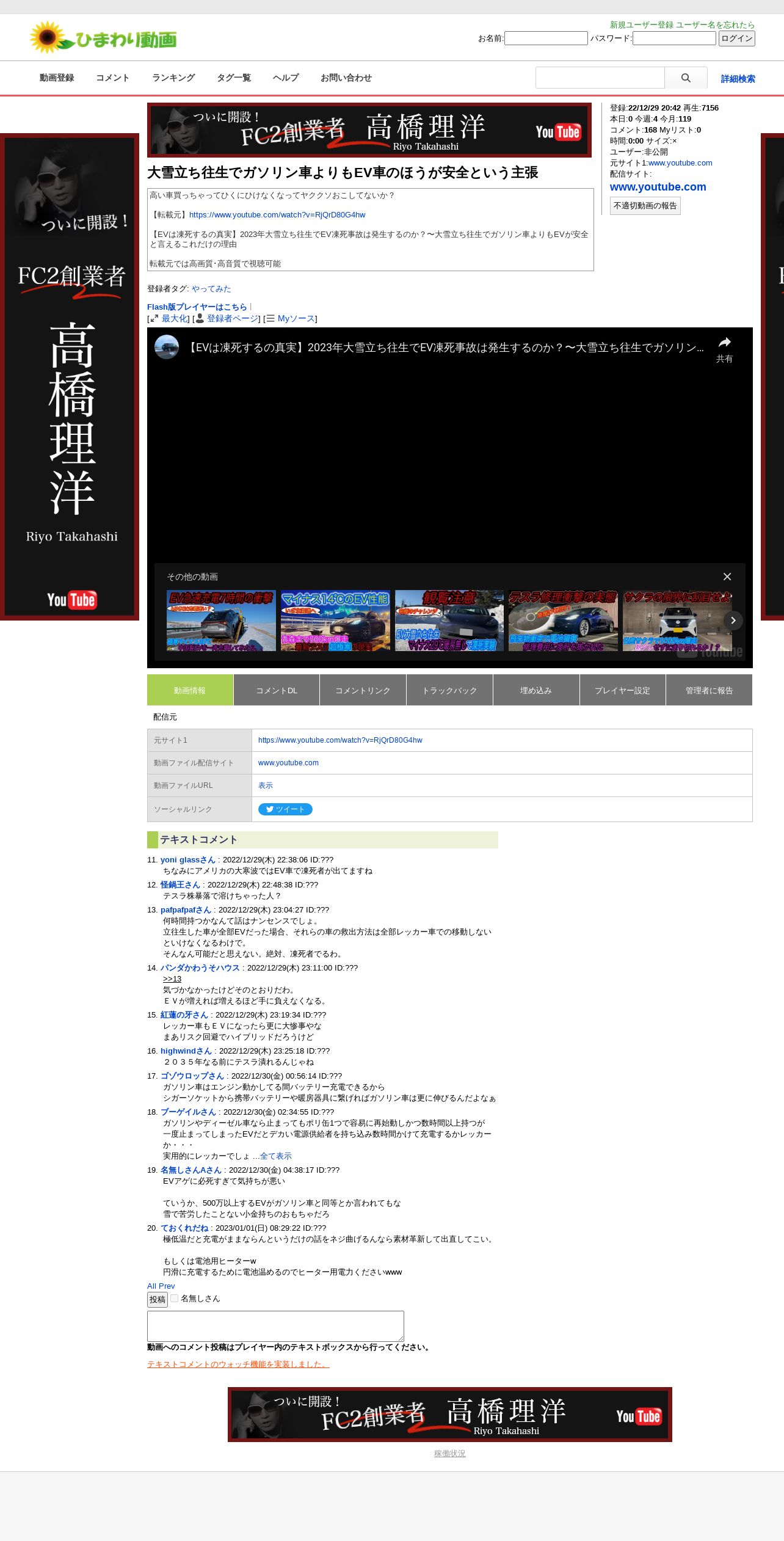The width and height of the screenshot is (784, 1541).
Task: Click the channel avatar in the video player
Action: point(167,347)
